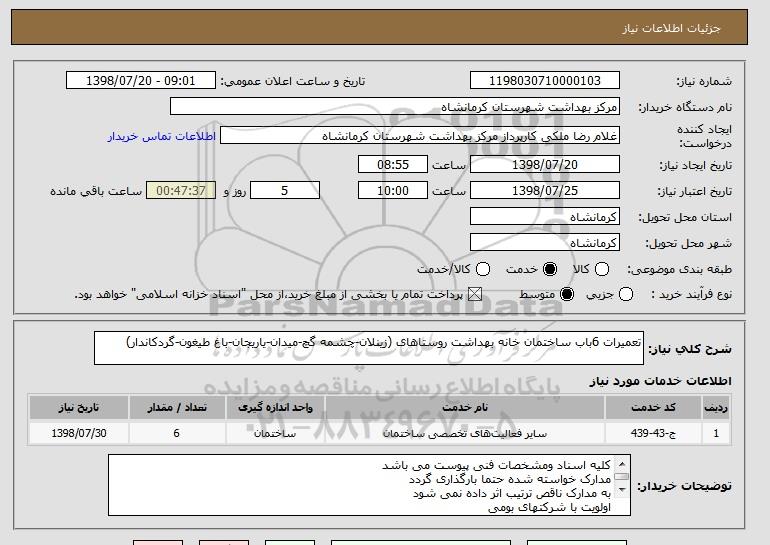Screen dimensions: 770x545
Task: Click the سایر فعالیت‌های تخصصی ساختمان cell
Action: pos(465,433)
